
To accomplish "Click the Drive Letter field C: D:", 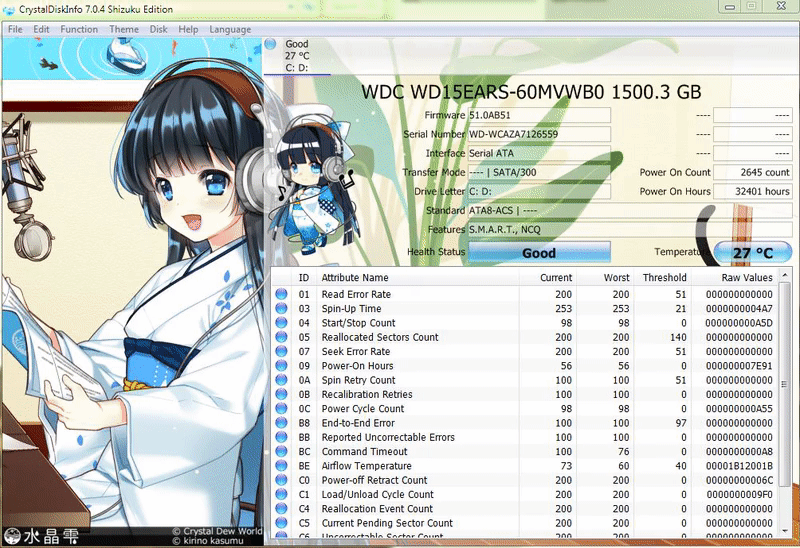I will (539, 191).
